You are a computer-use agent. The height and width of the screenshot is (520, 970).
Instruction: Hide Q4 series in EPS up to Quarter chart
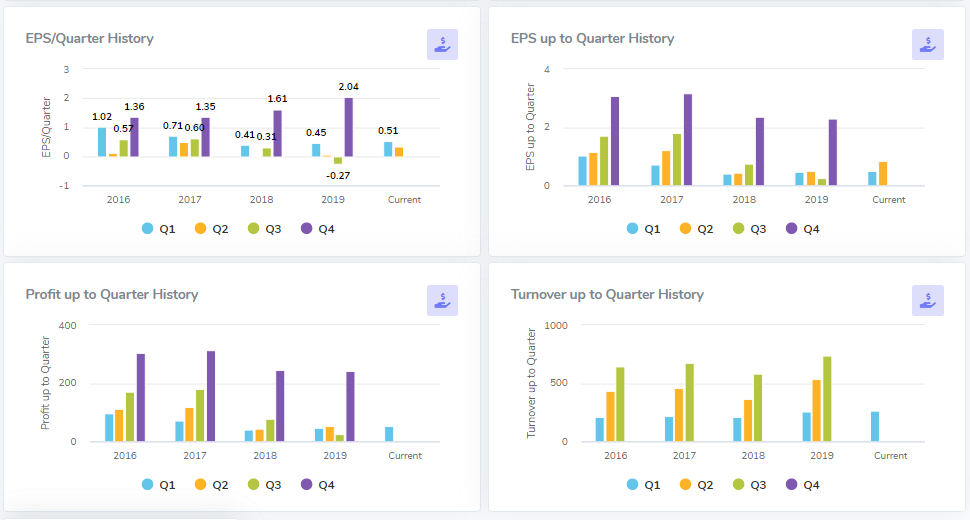pyautogui.click(x=802, y=229)
